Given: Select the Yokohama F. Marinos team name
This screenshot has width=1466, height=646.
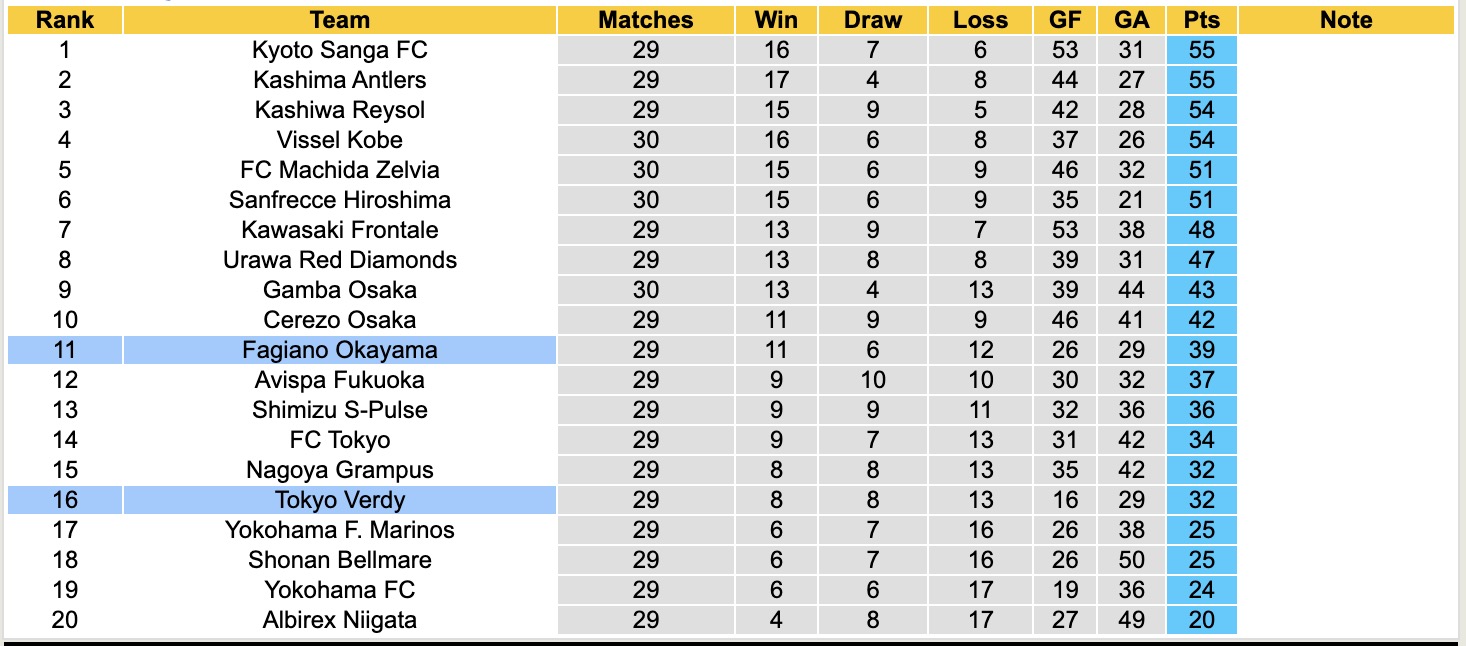Looking at the screenshot, I should (339, 530).
